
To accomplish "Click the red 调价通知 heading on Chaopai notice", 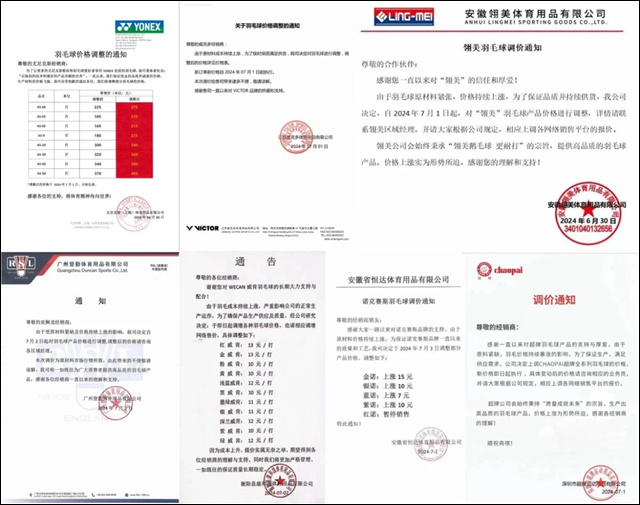I will (554, 300).
